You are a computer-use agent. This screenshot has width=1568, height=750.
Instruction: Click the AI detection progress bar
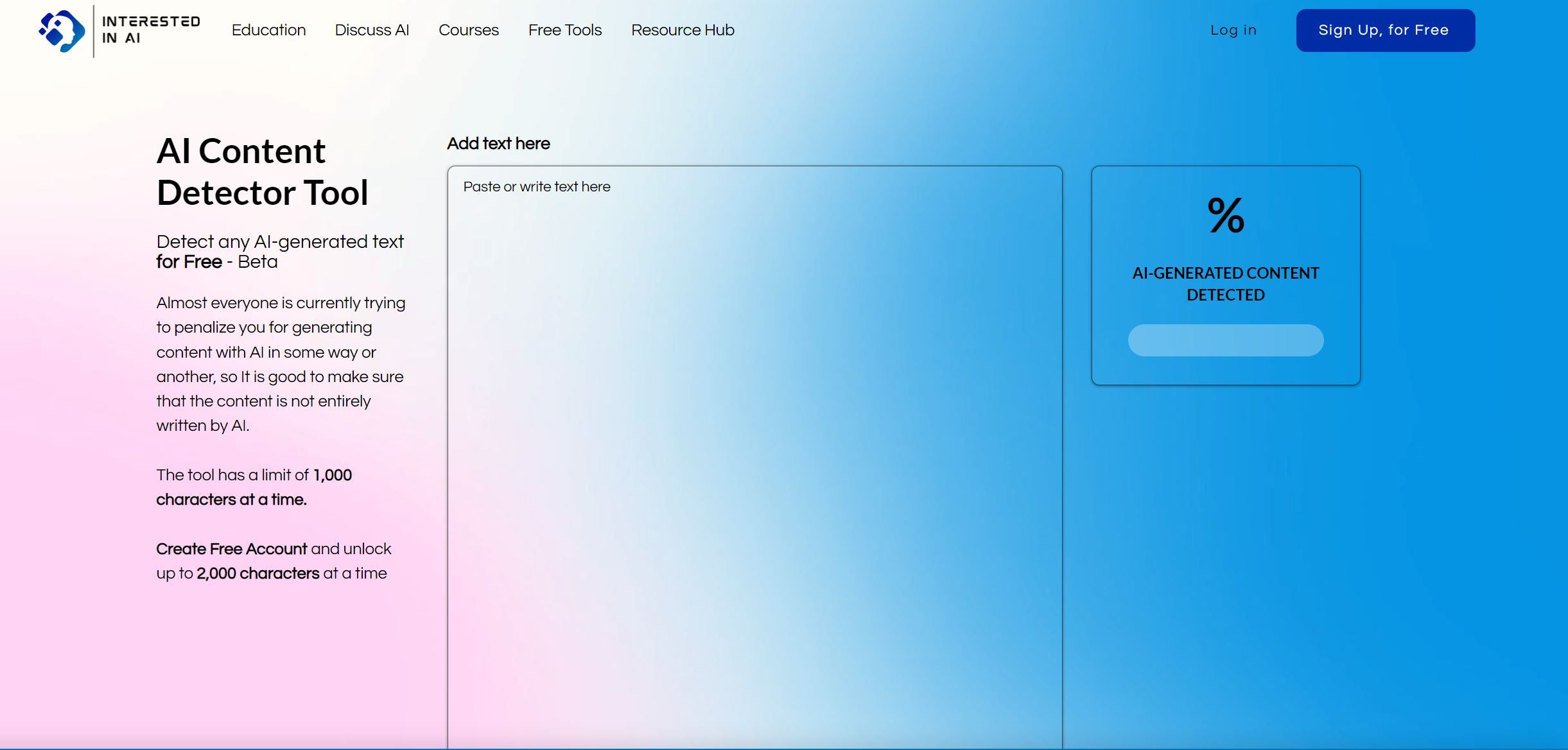click(1226, 340)
